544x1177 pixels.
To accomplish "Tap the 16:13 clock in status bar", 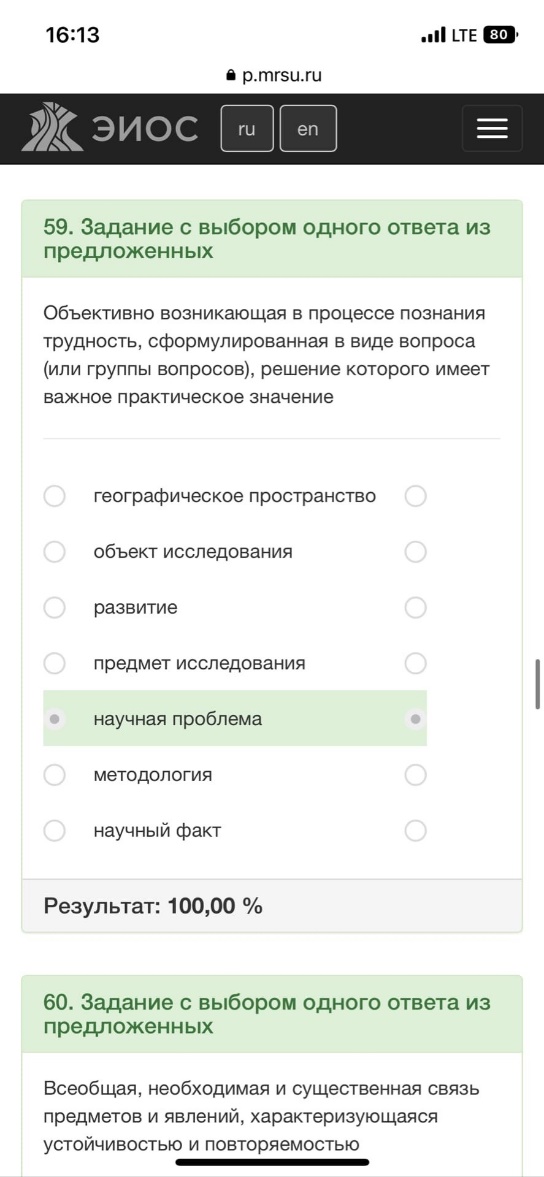I will click(73, 35).
